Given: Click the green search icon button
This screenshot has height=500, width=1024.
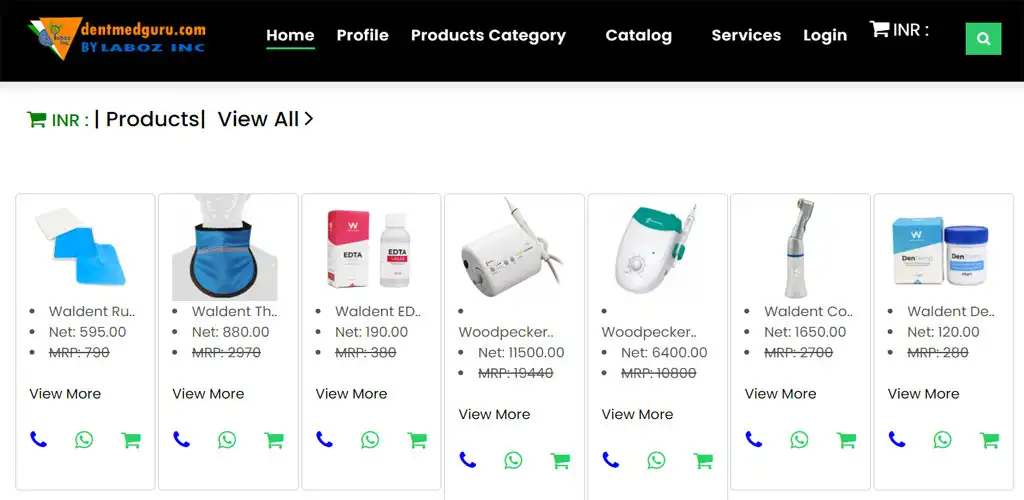Looking at the screenshot, I should (x=983, y=39).
